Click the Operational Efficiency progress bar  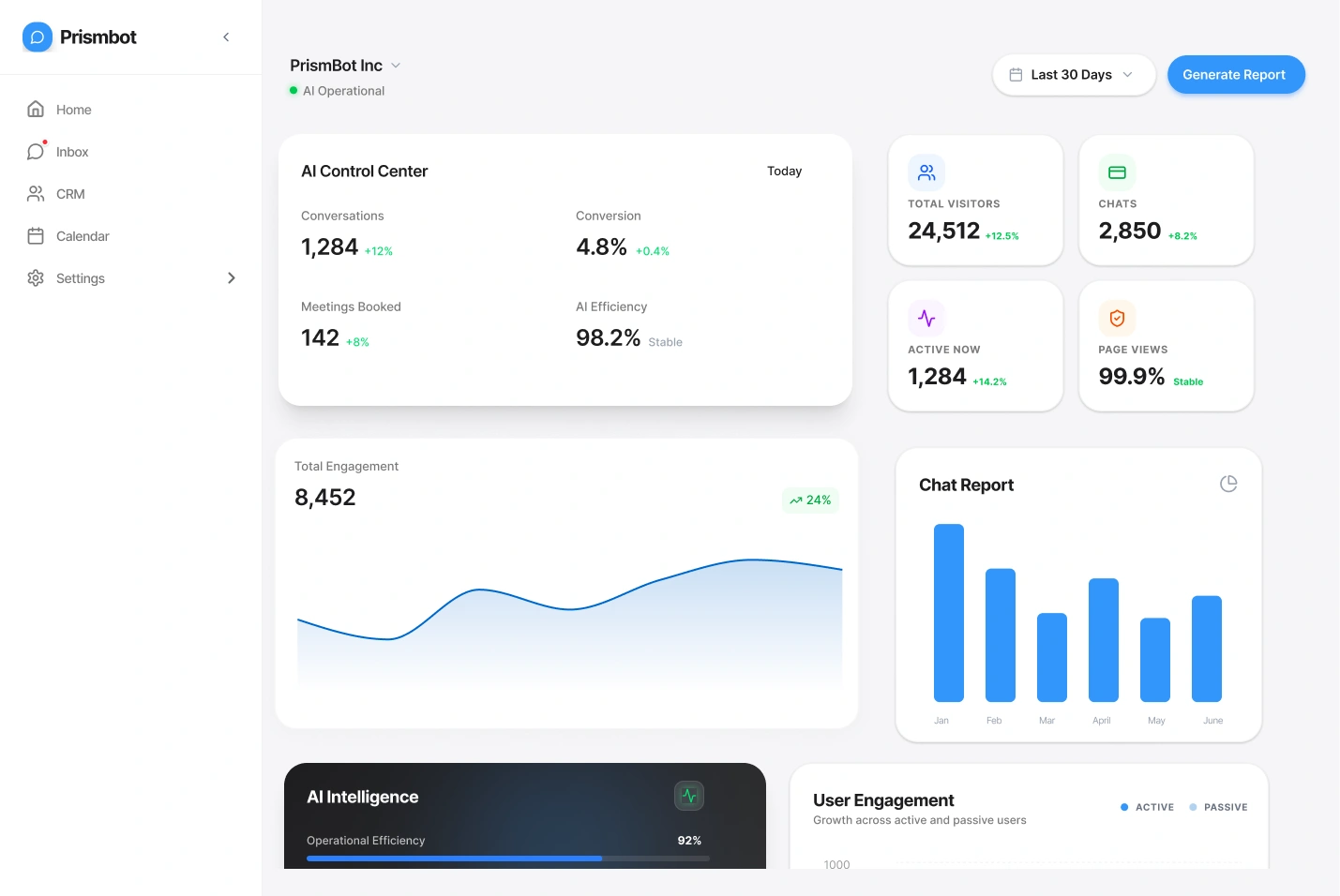pos(508,858)
